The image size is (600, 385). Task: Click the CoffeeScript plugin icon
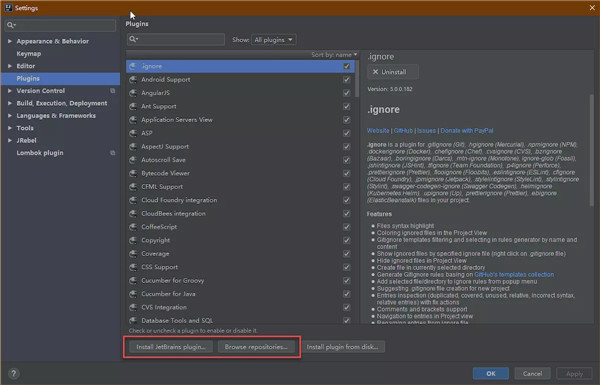coord(133,227)
